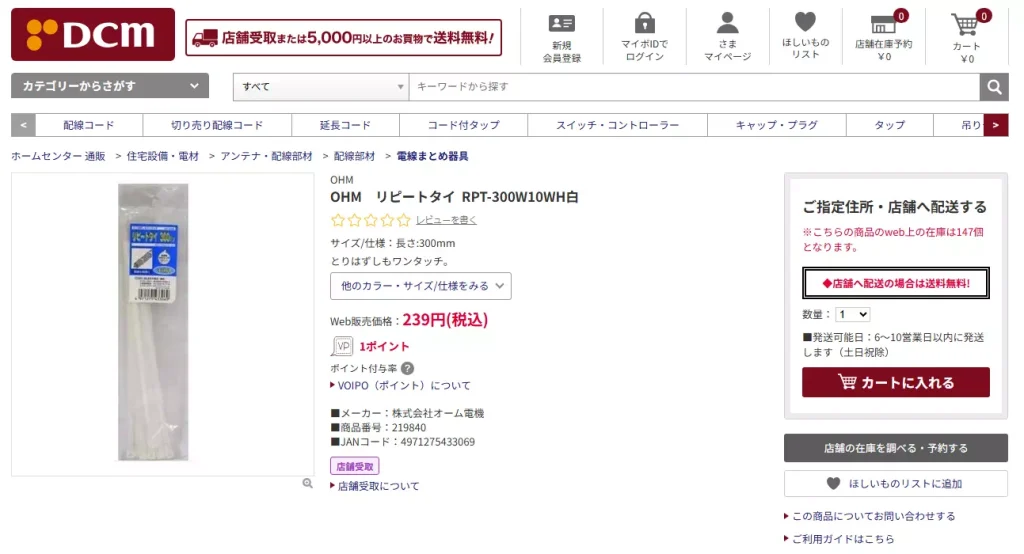Open wishlist heart icon in header
Screen dimensions: 1024x554
coord(805,22)
